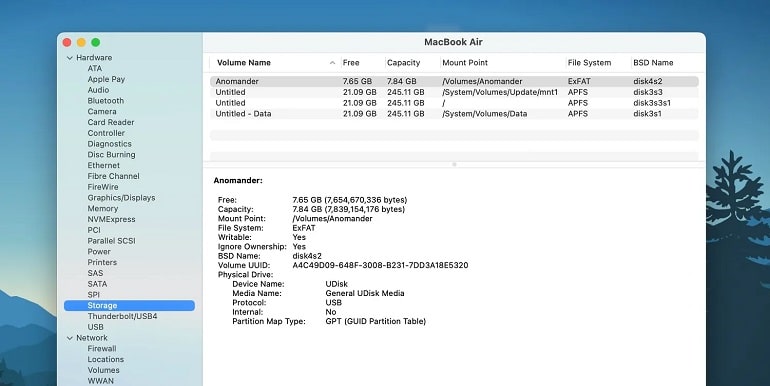Select PCI in the sidebar
This screenshot has height=386, width=770.
94,231
